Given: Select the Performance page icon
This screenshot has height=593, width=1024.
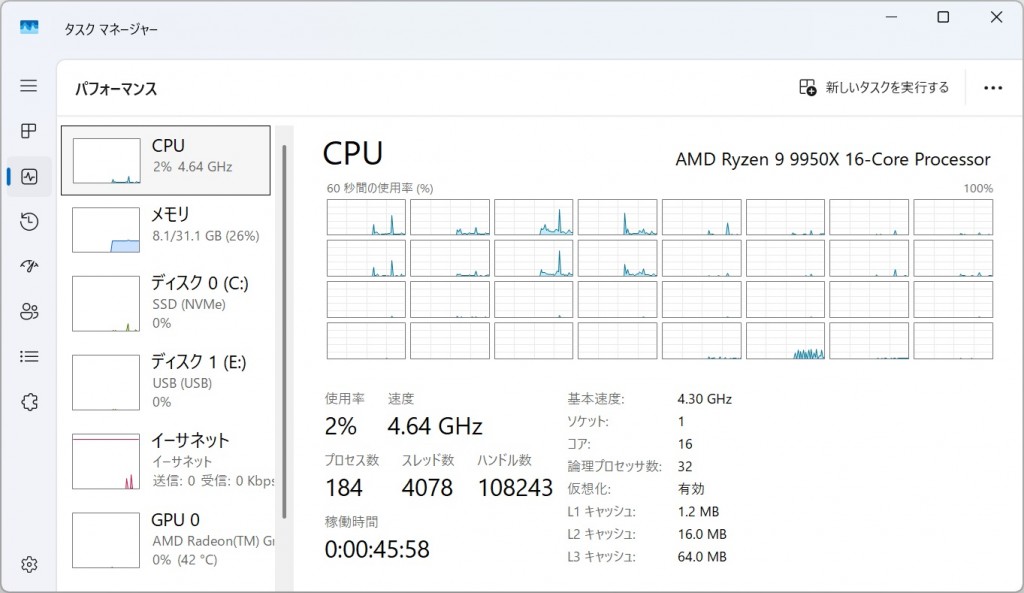Looking at the screenshot, I should (x=28, y=177).
